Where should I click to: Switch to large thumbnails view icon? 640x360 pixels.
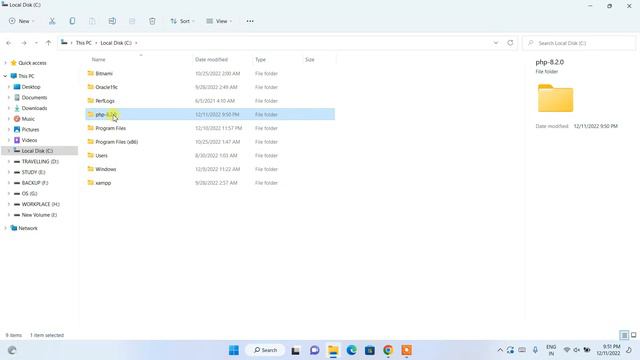(633, 335)
